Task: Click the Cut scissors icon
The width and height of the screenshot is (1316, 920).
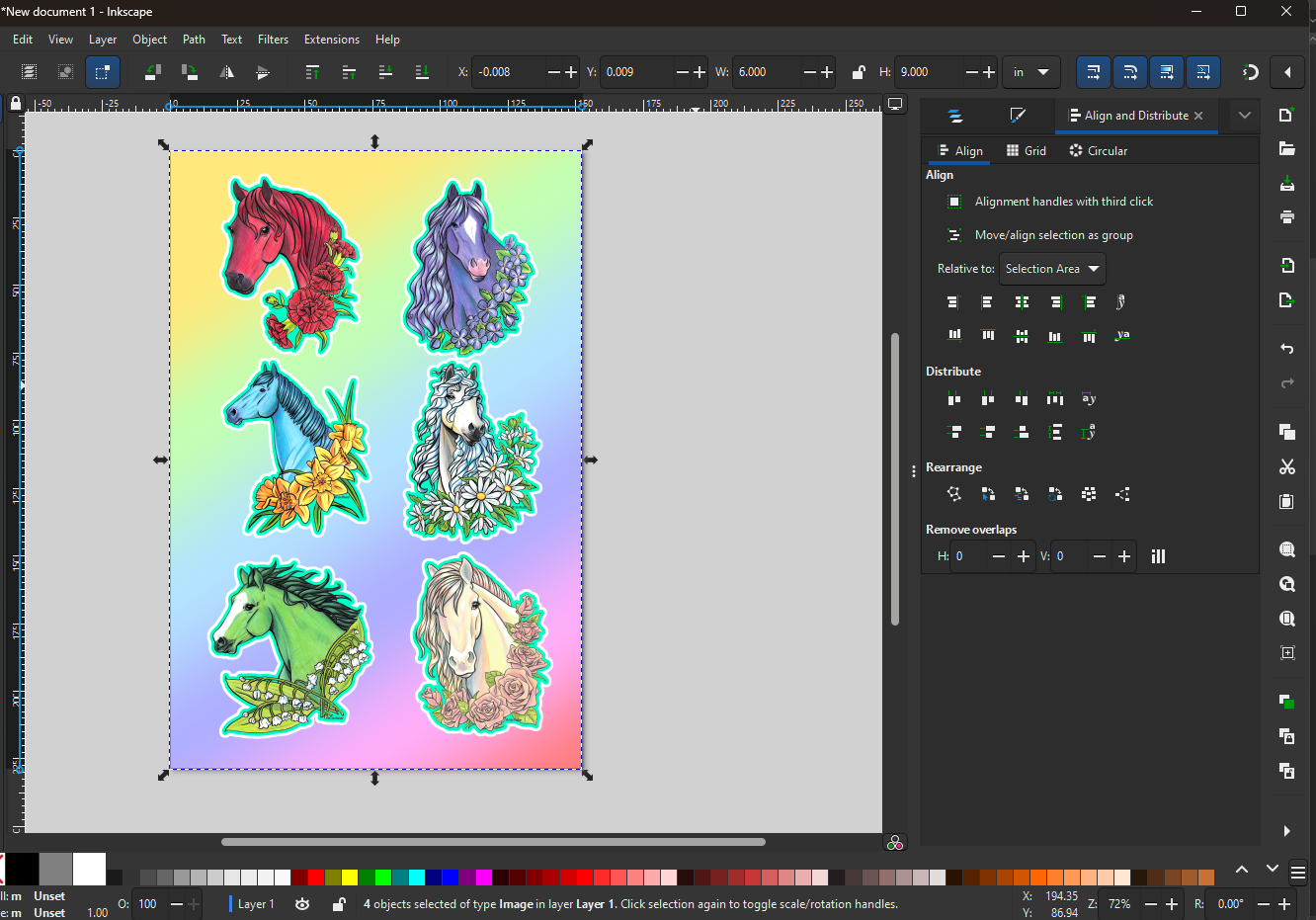Action: click(x=1286, y=466)
